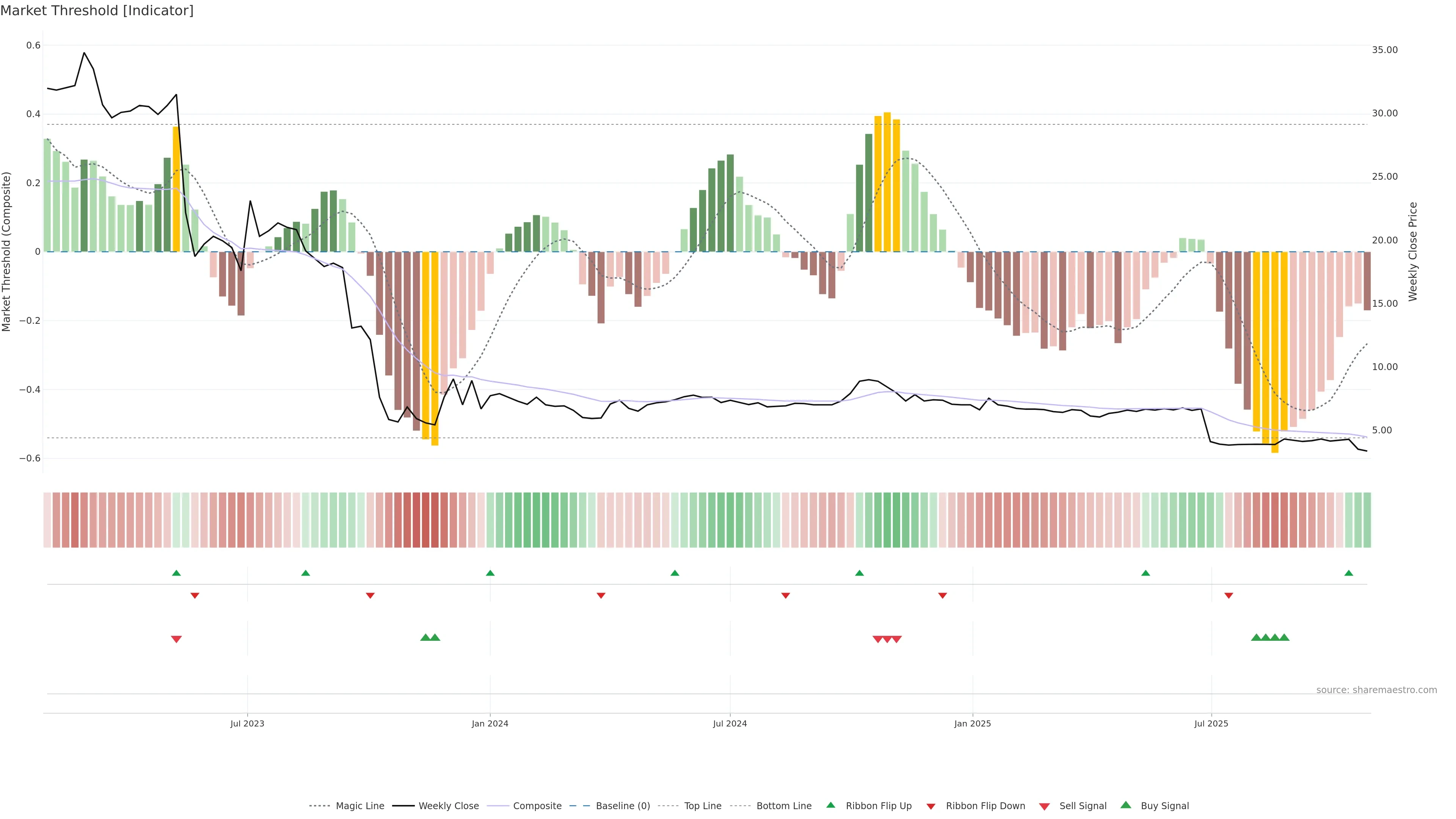Click the Buy Signal legend triangle icon
Screen dimensions: 1456x819
[x=1125, y=805]
